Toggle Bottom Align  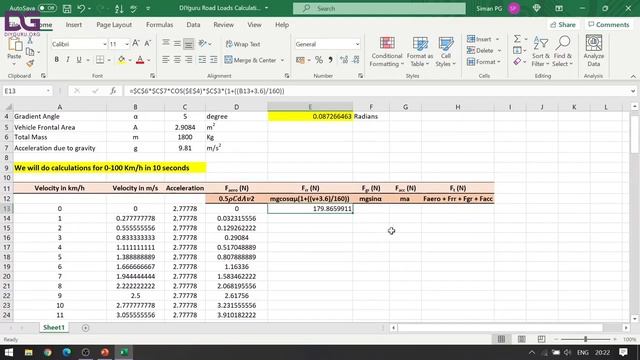(x=188, y=43)
